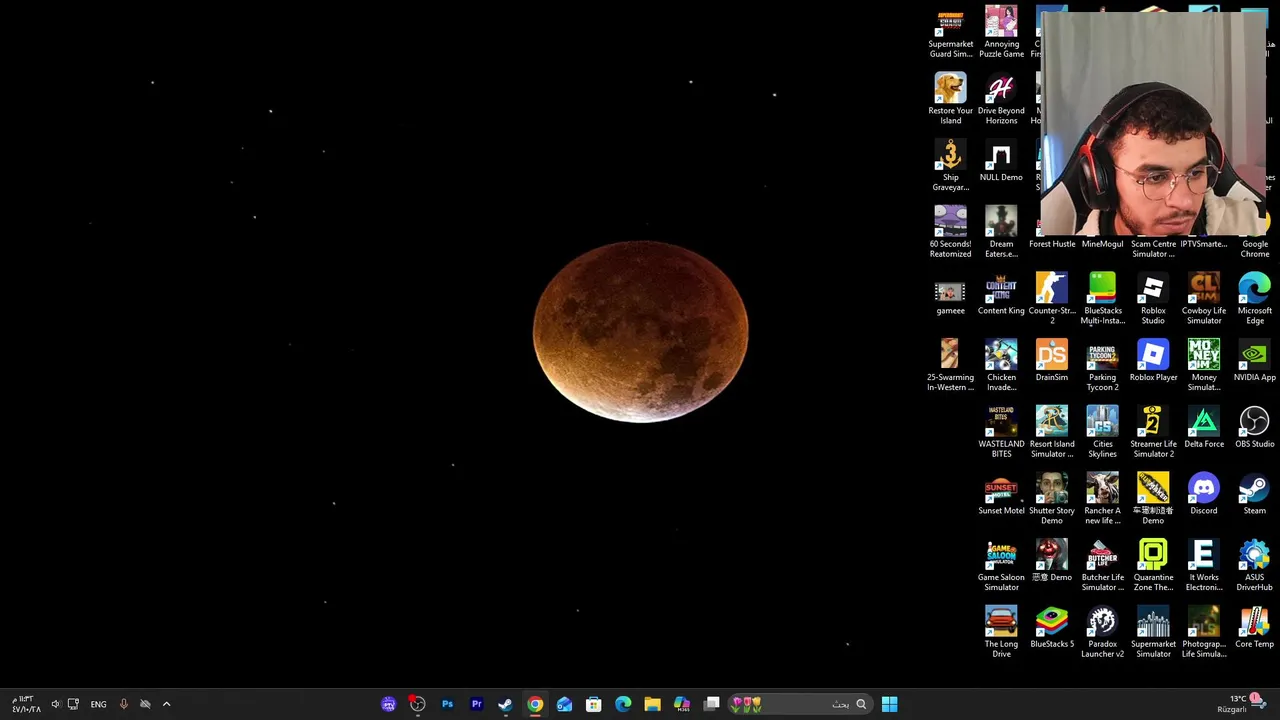Launch 60 Seconds! Reatomized shortcut

[950, 232]
